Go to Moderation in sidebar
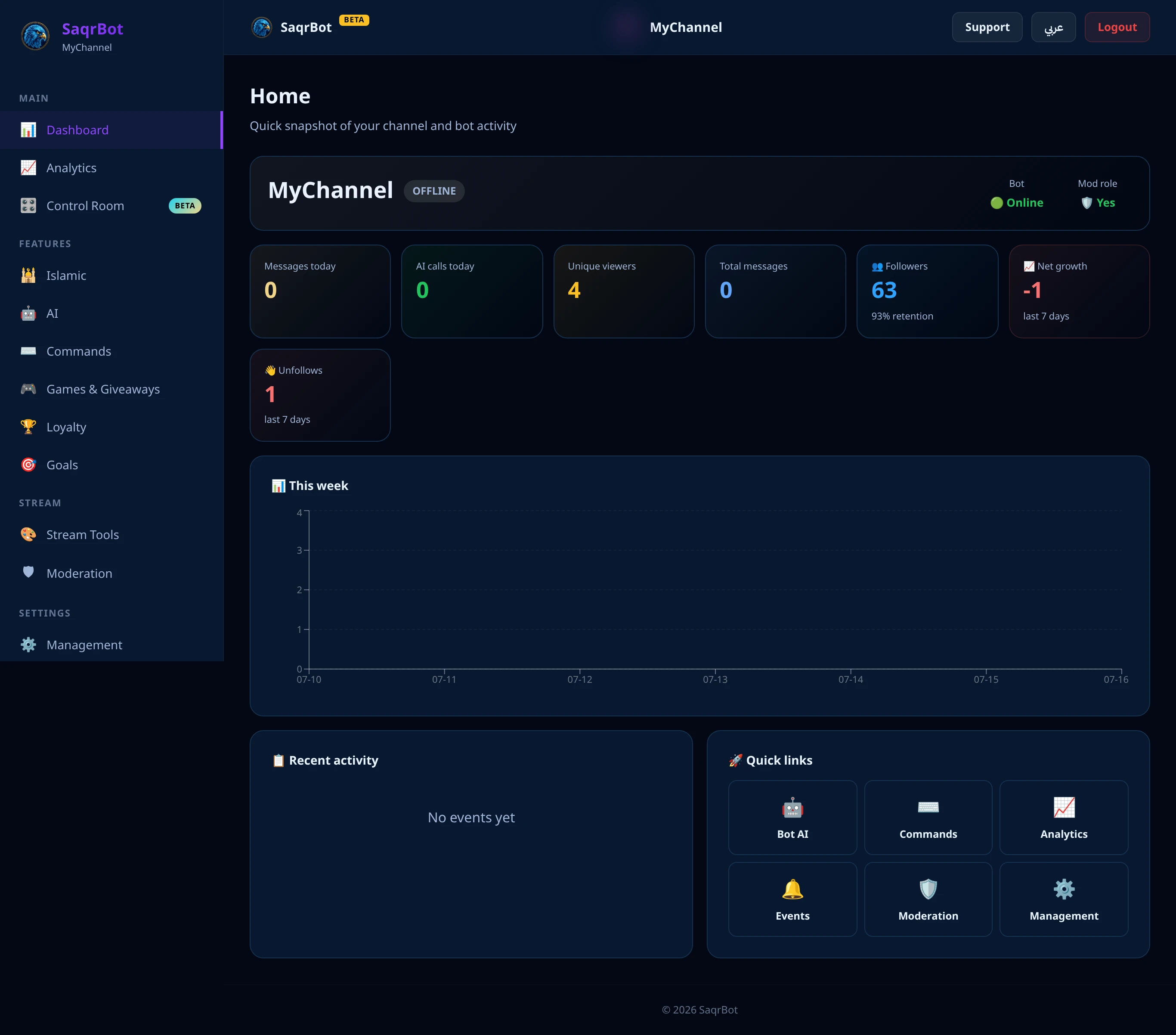Viewport: 1176px width, 1035px height. pyautogui.click(x=111, y=573)
